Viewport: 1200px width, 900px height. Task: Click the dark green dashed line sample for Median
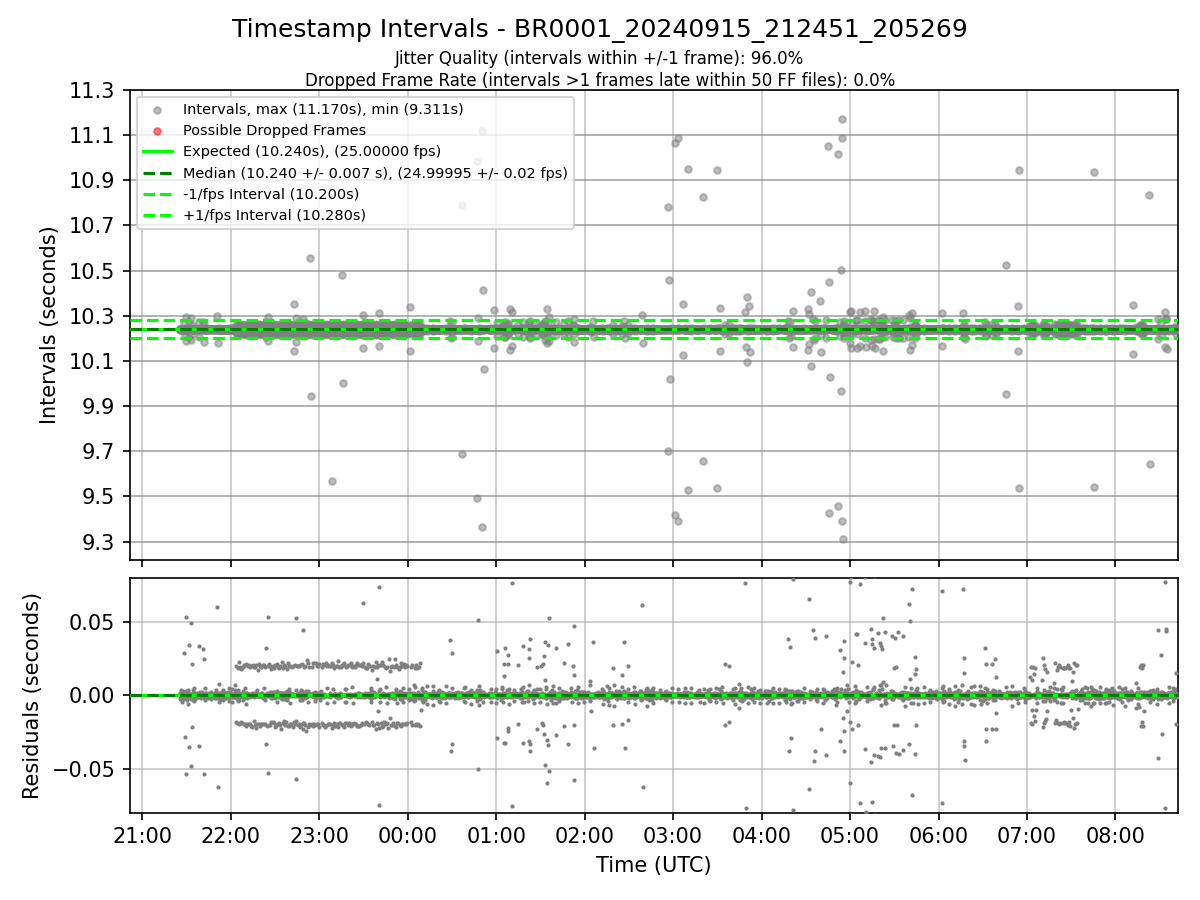(x=157, y=173)
